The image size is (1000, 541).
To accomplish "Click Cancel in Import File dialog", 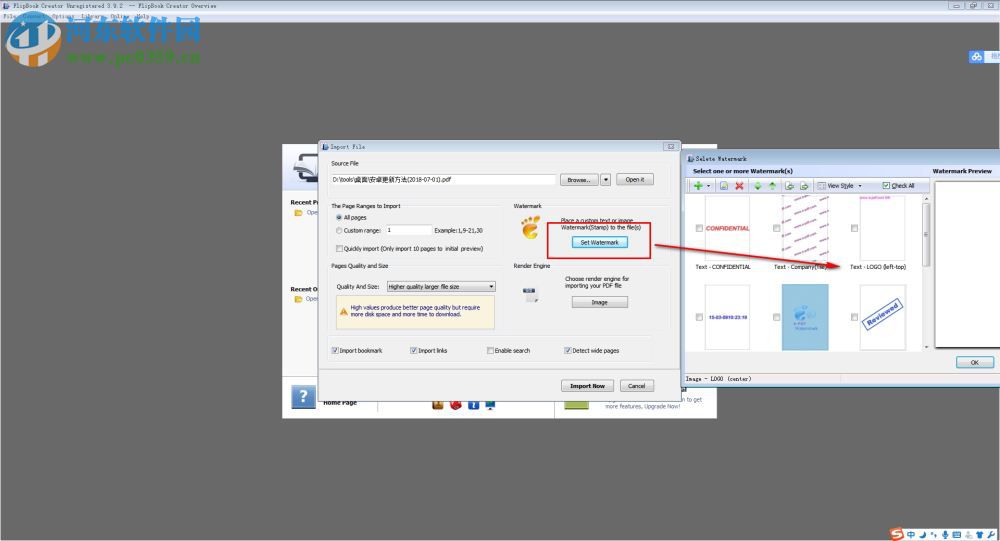I will point(636,386).
